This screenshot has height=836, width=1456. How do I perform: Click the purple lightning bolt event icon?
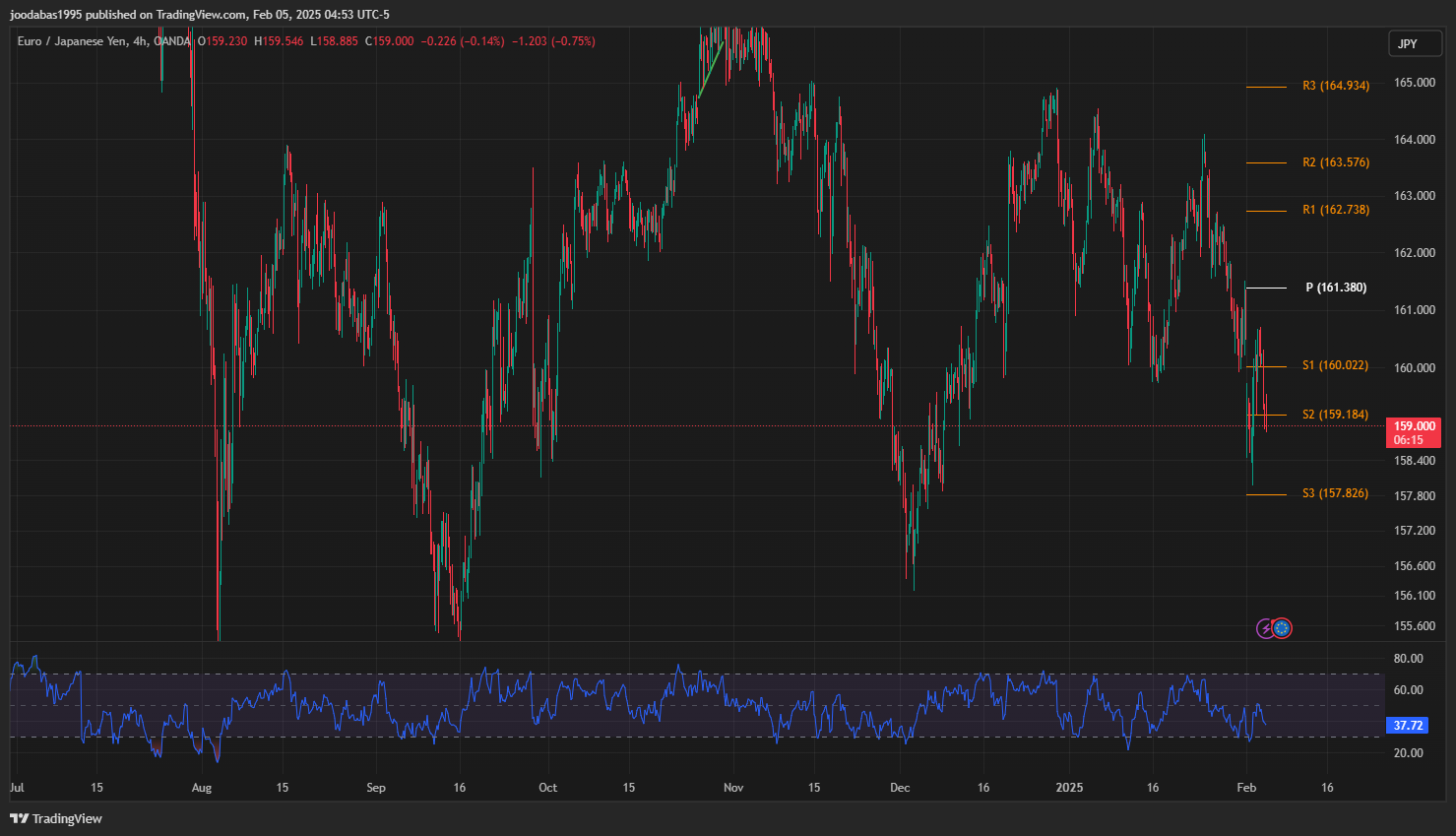point(1266,628)
